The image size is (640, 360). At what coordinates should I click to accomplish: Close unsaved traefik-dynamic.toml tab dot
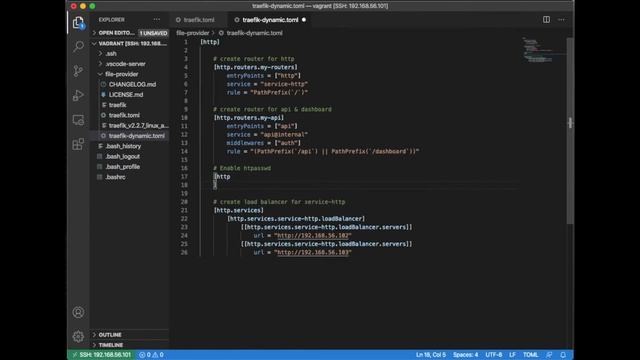[x=304, y=20]
